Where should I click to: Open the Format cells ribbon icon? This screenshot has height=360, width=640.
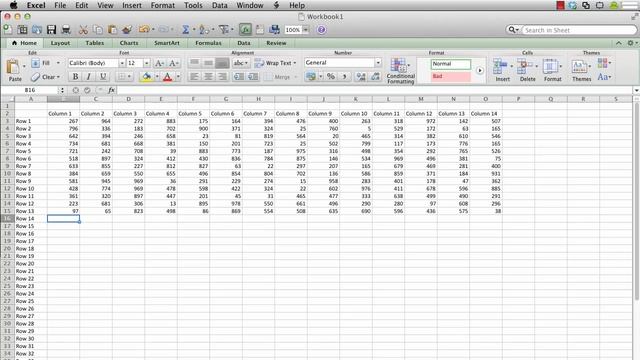(x=551, y=66)
